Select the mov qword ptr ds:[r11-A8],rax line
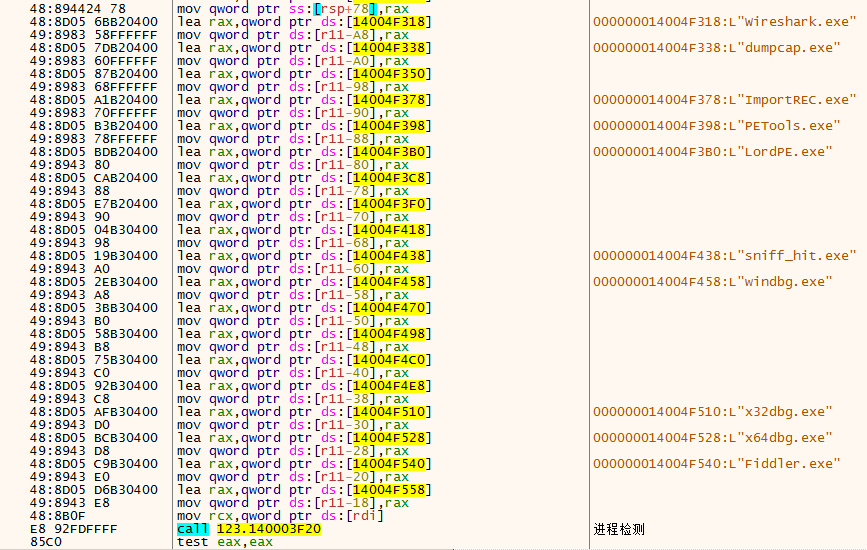Screen dimensions: 867x550 [x=293, y=35]
